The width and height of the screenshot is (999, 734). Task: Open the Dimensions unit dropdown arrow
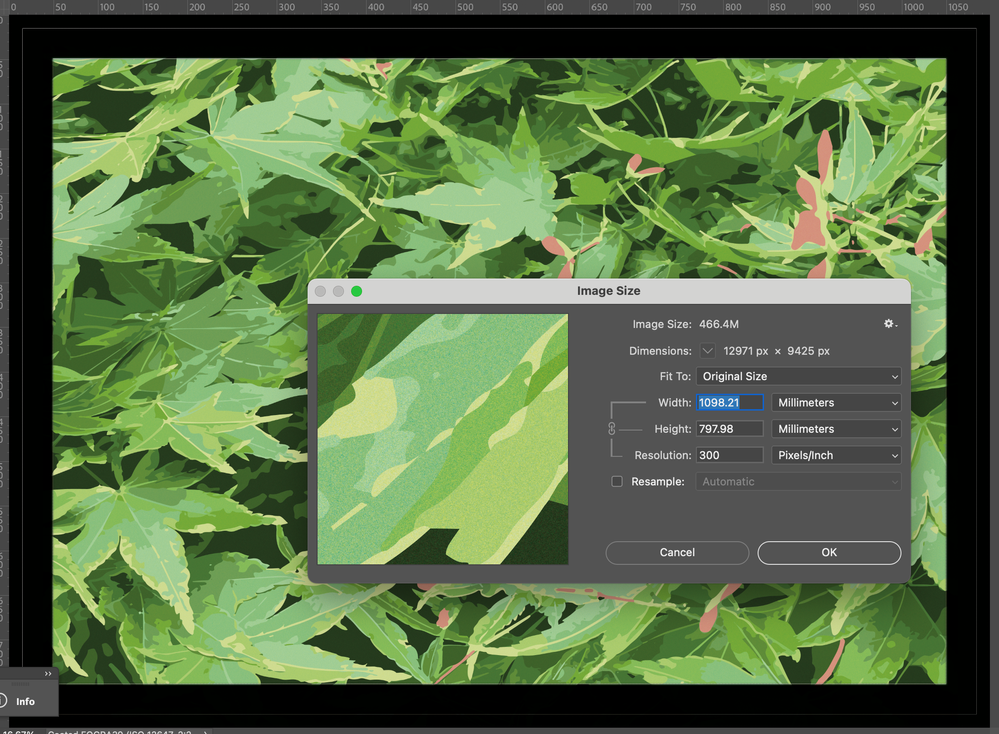point(707,351)
